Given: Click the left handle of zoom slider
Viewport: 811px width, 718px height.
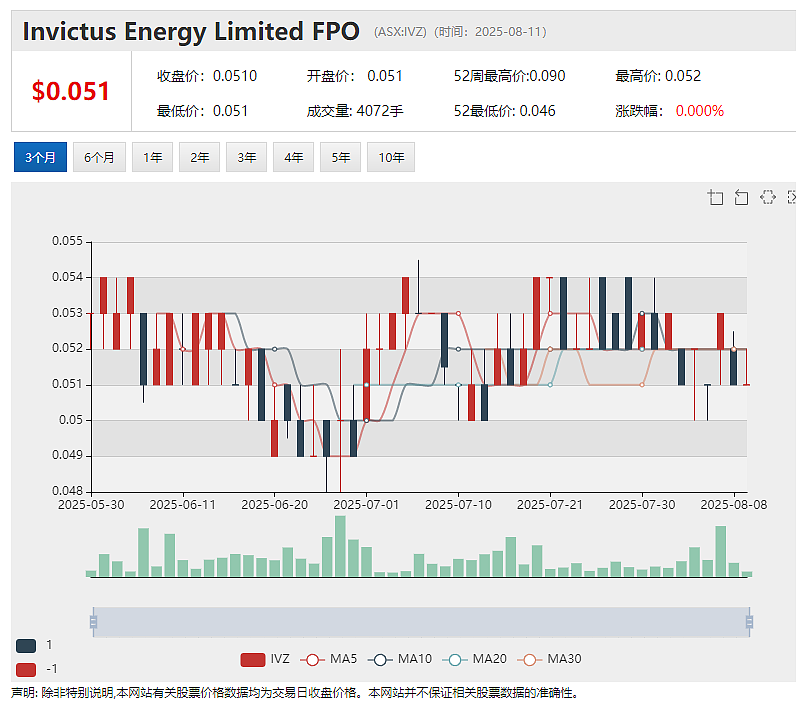Looking at the screenshot, I should coord(94,622).
